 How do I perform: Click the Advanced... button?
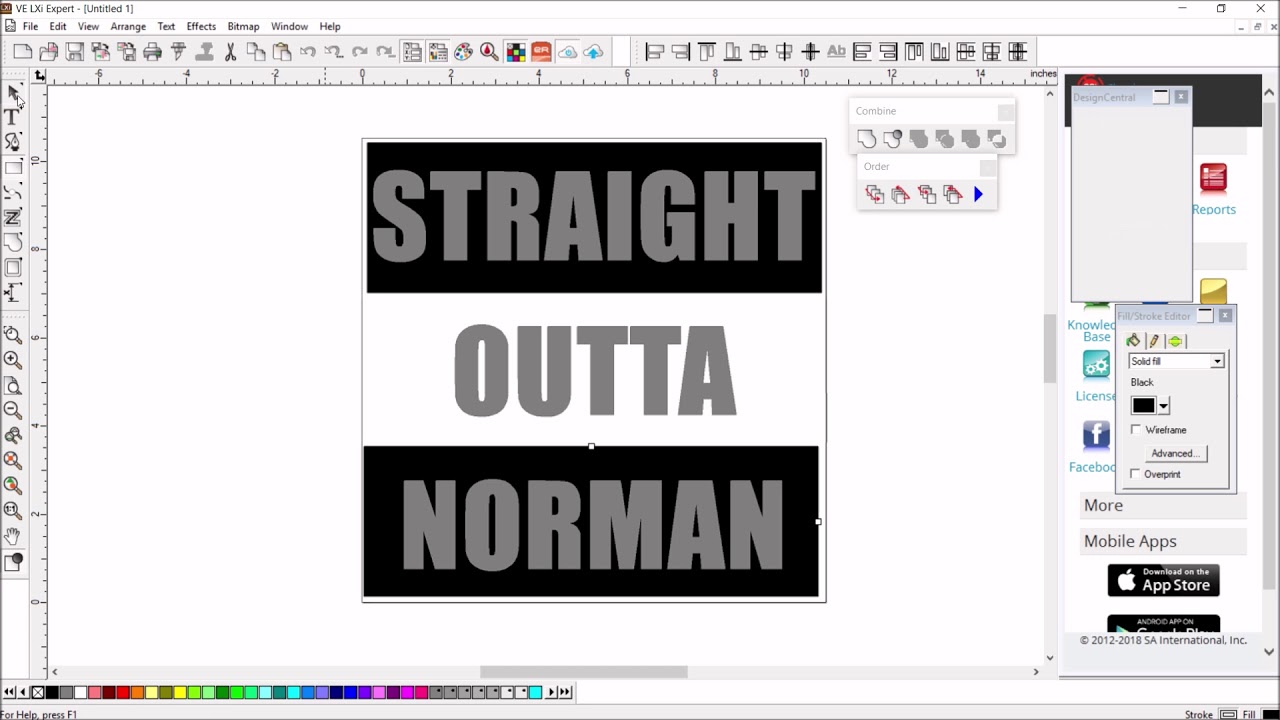click(1175, 453)
